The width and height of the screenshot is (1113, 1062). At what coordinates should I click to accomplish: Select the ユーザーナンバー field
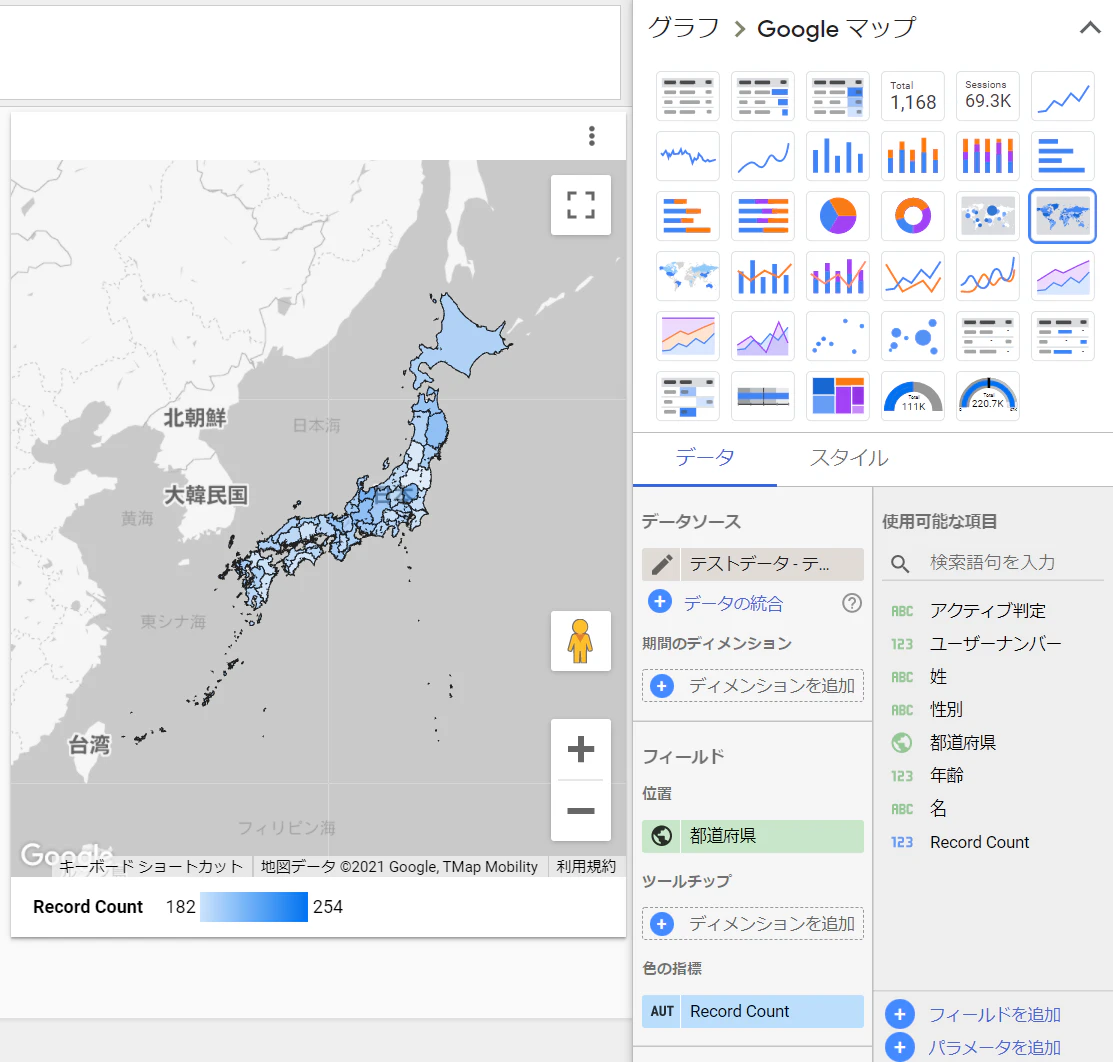996,644
